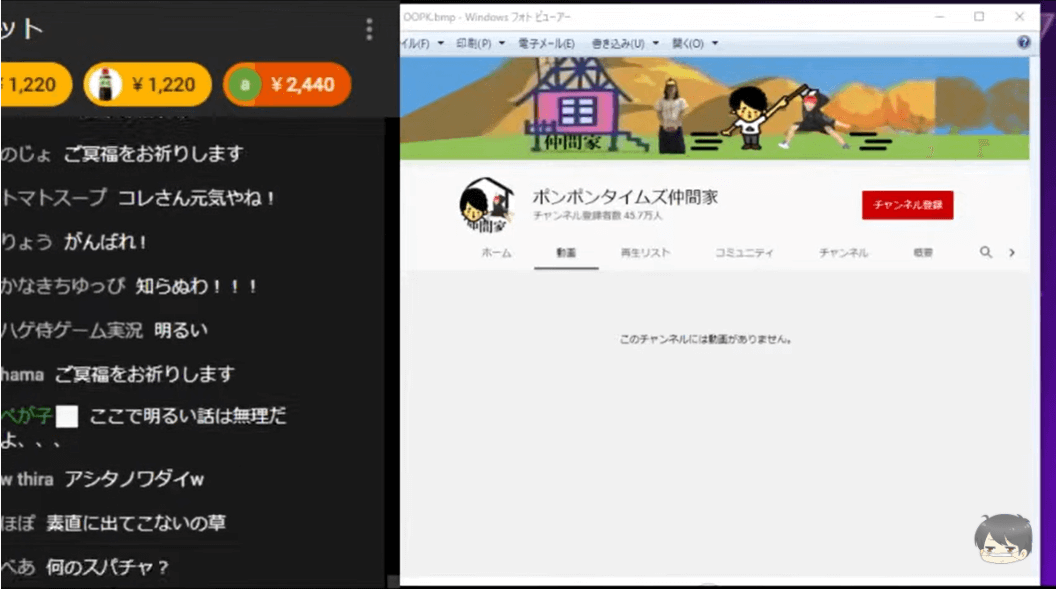Click the mascot character image in the bottom-right corner
The height and width of the screenshot is (589, 1056).
[1003, 540]
